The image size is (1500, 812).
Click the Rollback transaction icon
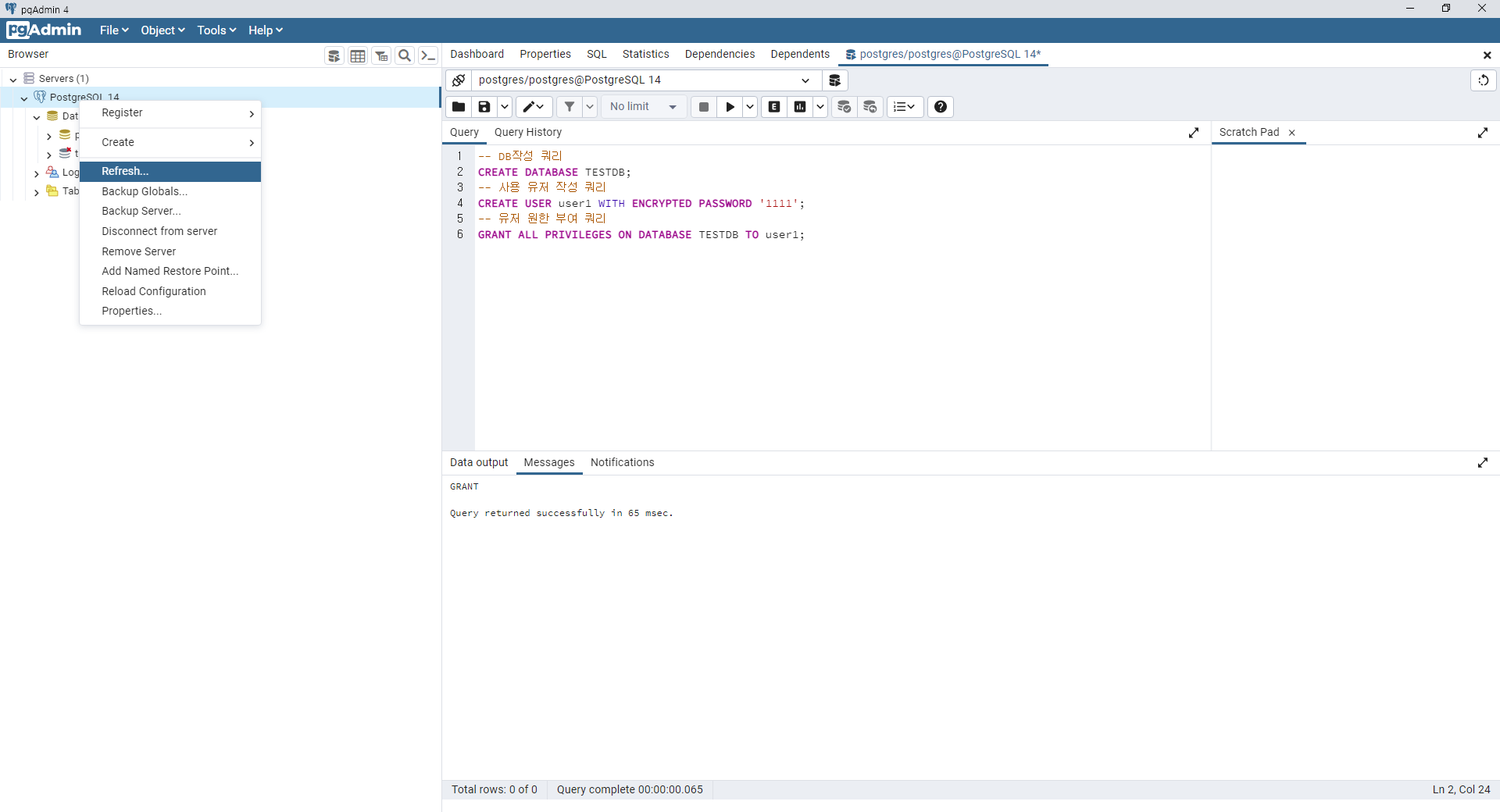(870, 107)
